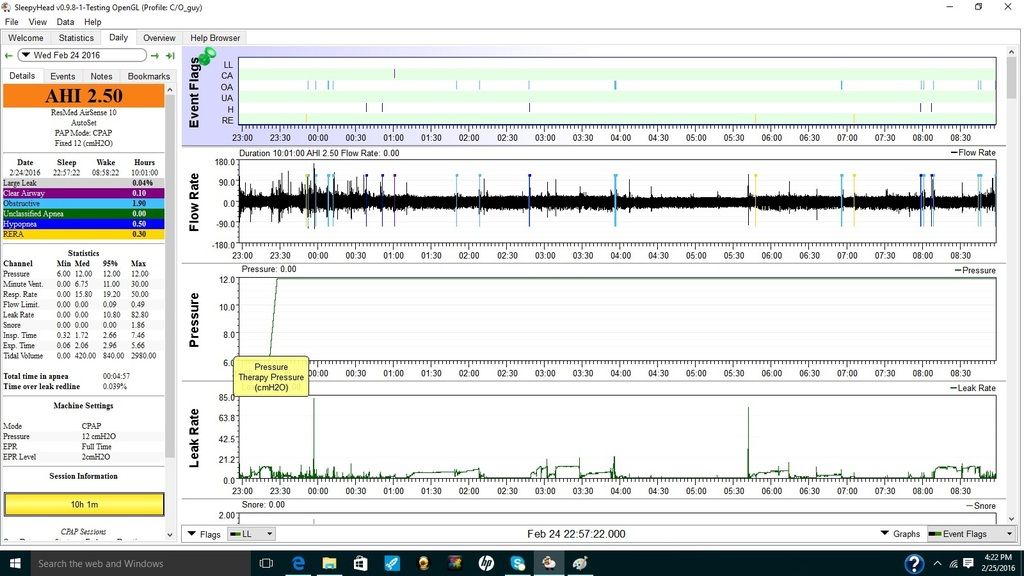Click the details panel scroll up arrow
The width and height of the screenshot is (1024, 576).
pos(170,89)
